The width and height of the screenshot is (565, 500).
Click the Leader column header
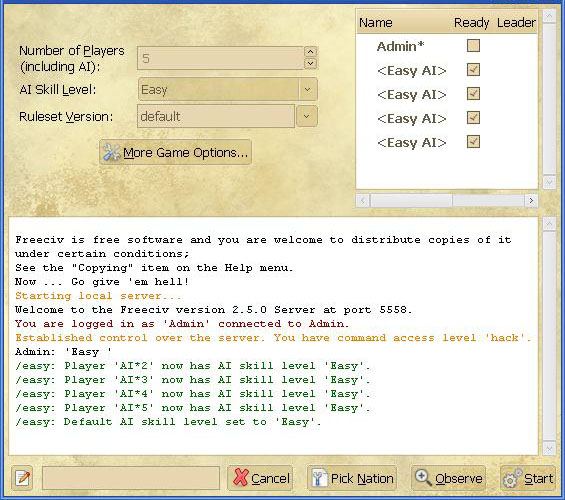(x=516, y=23)
